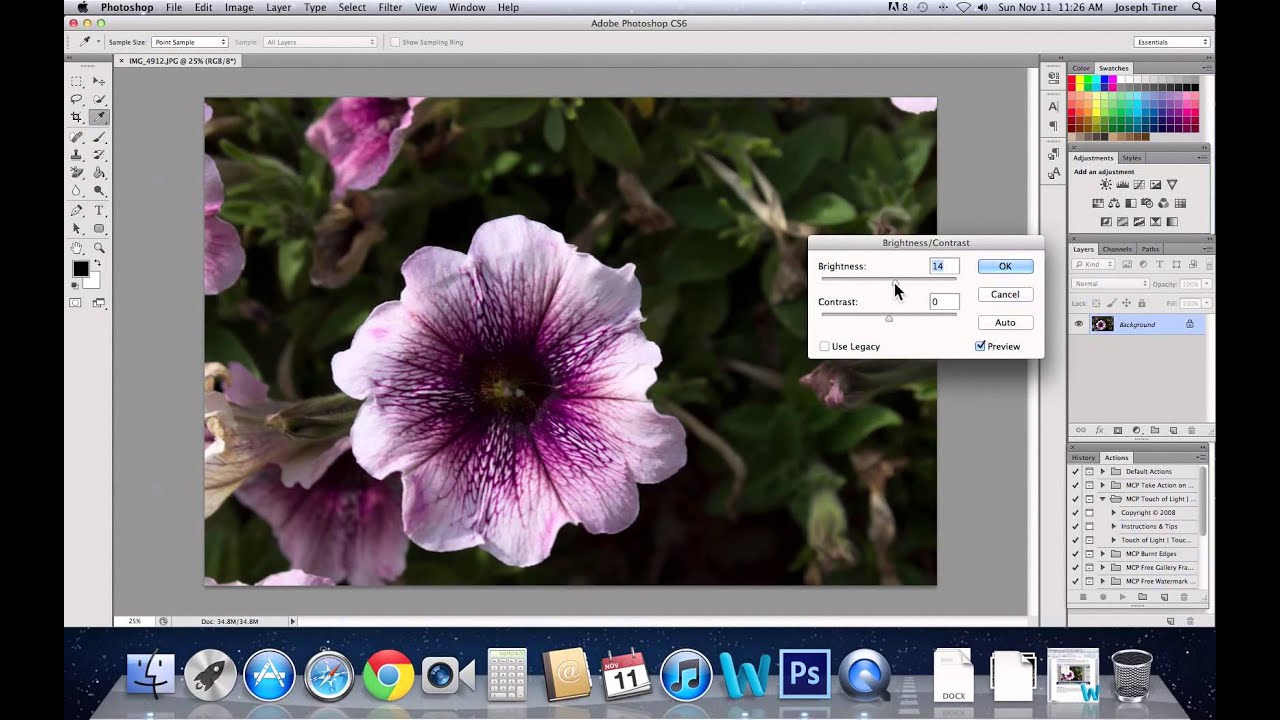Choose the Brush tool

pos(99,137)
